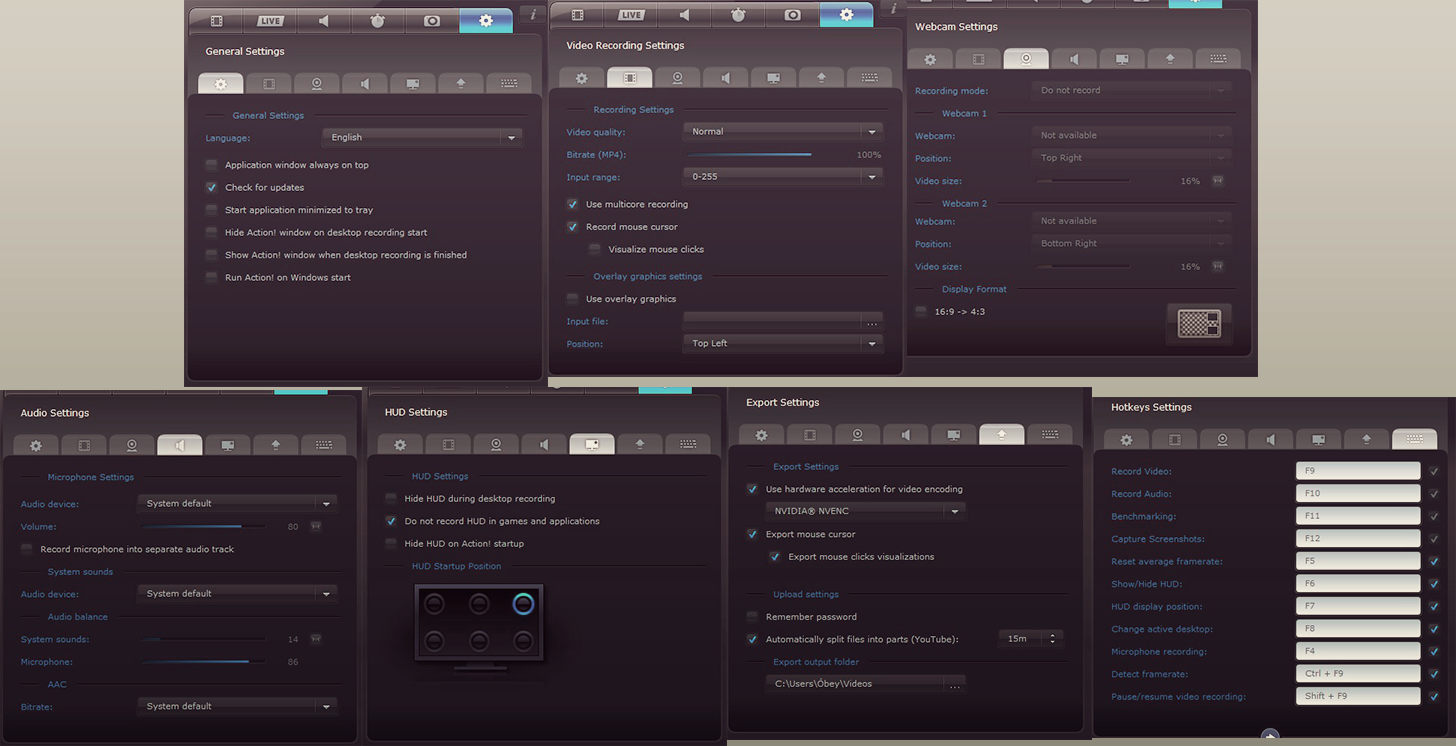Viewport: 1456px width, 746px height.
Task: Open audio recording speaker tab atop General Settings window
Action: (324, 20)
